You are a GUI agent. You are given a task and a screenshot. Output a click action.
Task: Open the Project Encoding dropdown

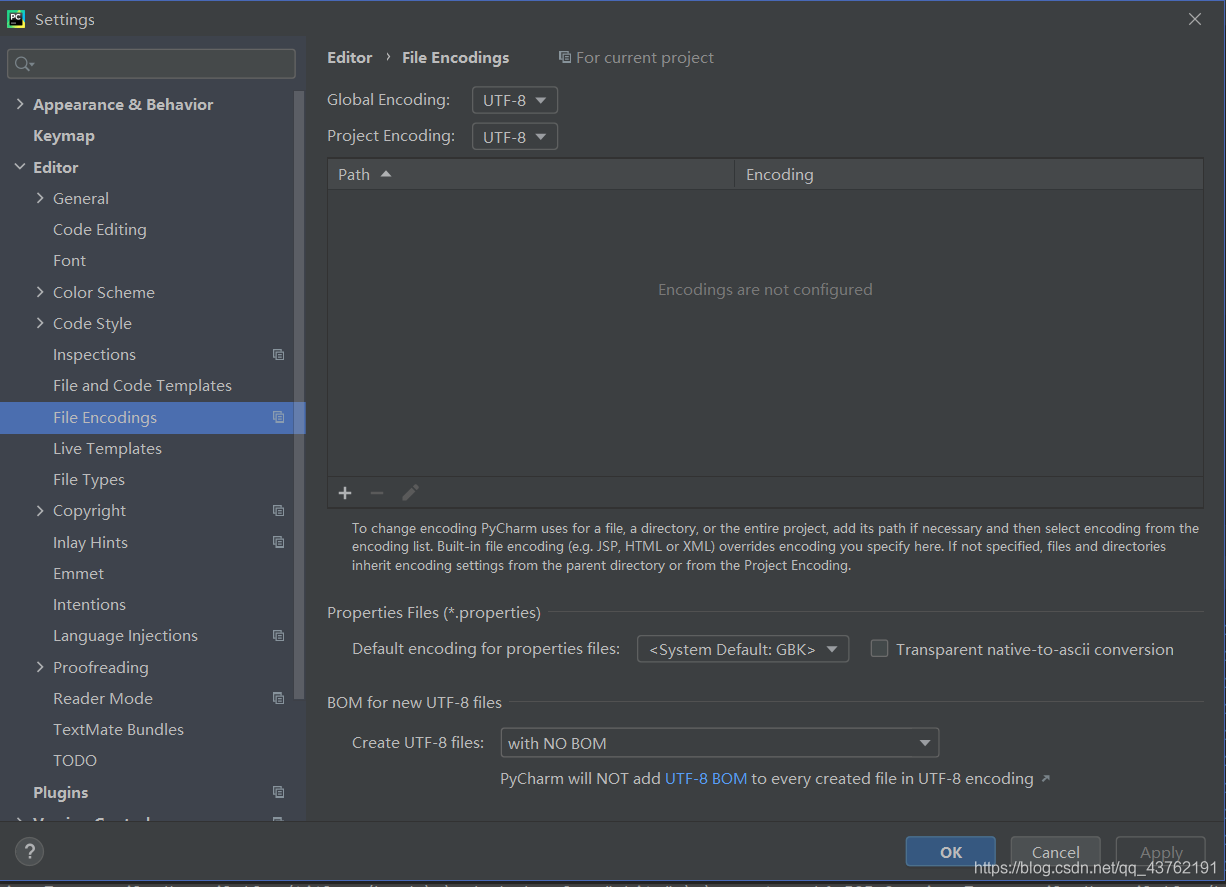(515, 136)
